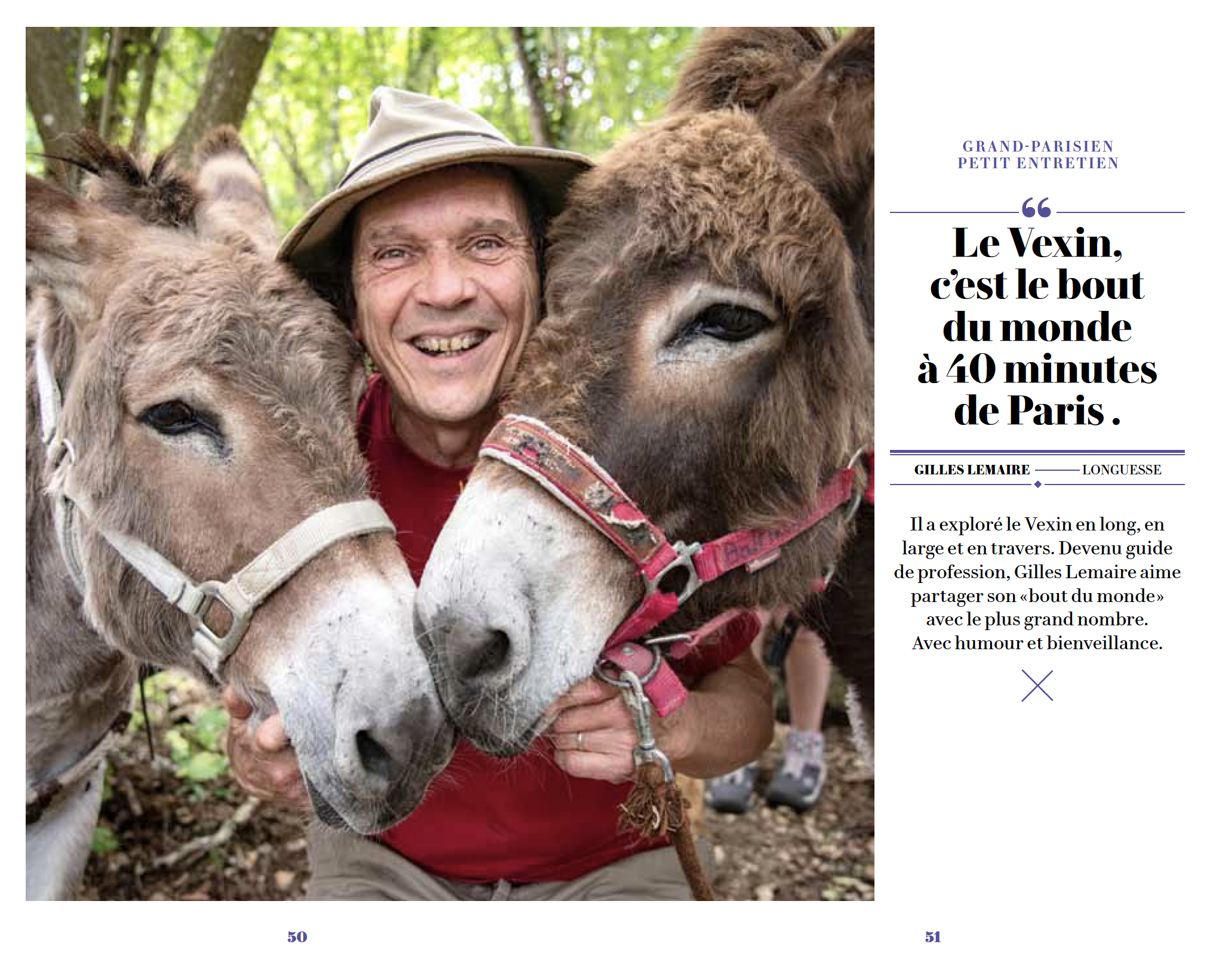Click the '40 minutes' line of the headline
The height and width of the screenshot is (975, 1232).
(1037, 369)
